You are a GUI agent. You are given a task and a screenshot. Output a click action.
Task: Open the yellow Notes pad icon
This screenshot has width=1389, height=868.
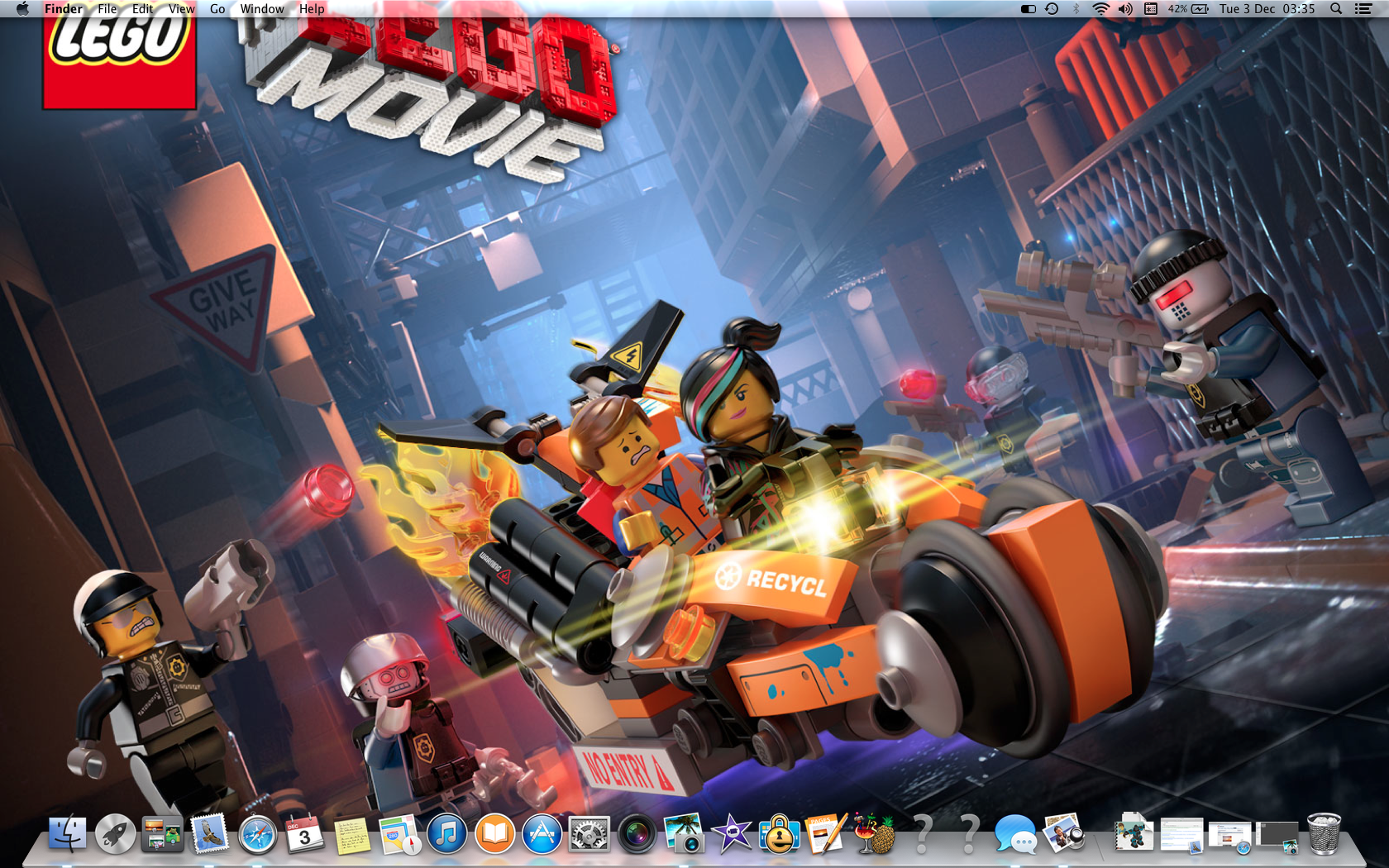coord(352,834)
